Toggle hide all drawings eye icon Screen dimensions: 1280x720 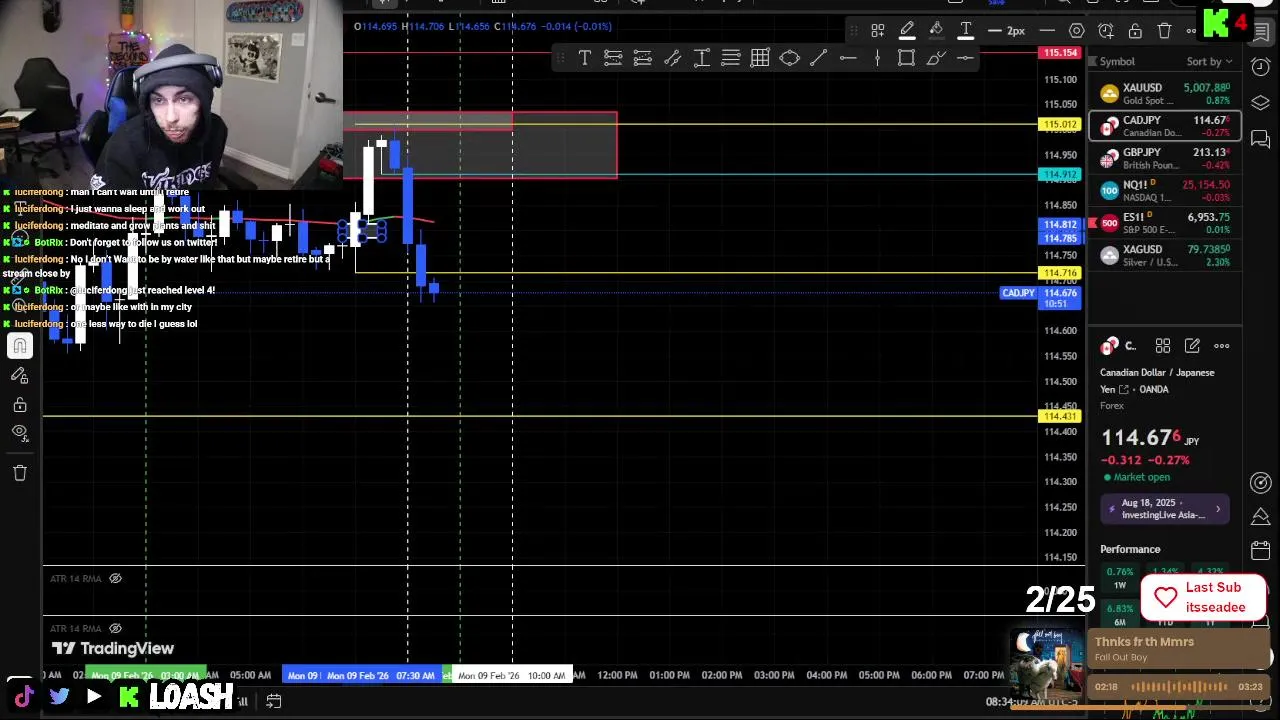coord(20,433)
